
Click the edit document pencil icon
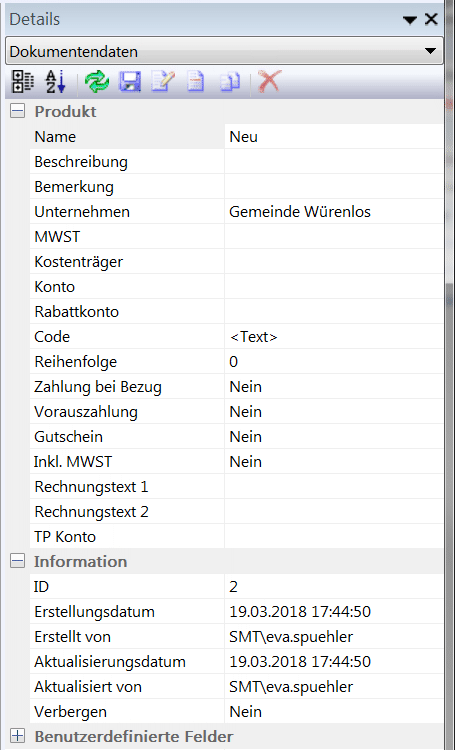point(163,81)
